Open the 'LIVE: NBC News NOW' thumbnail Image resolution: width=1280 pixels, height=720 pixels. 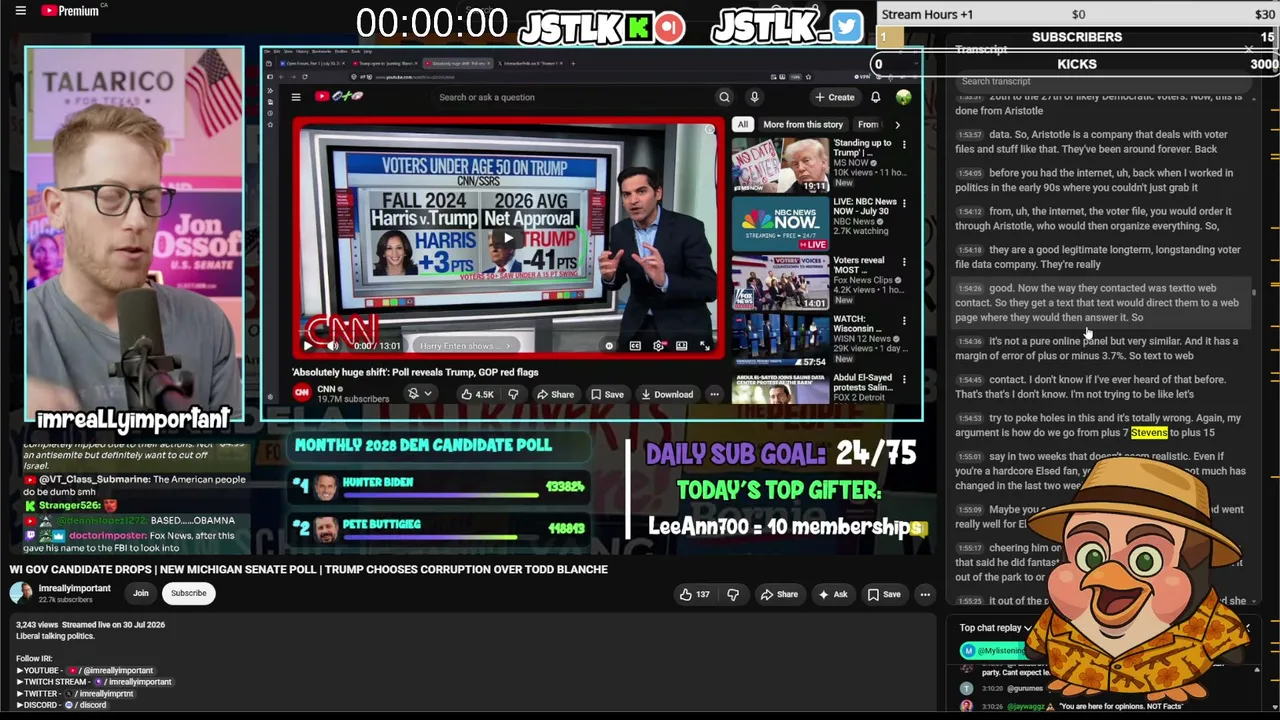(x=780, y=224)
